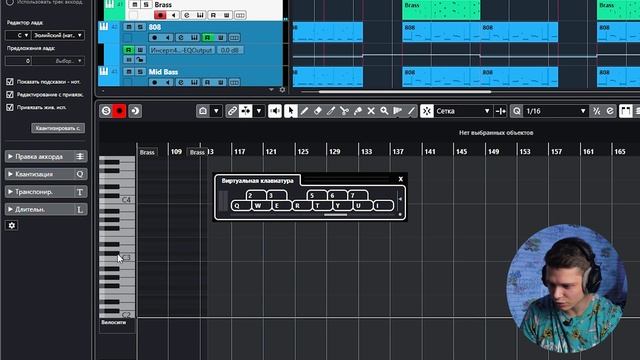Viewport: 640px width, 360px height.
Task: Select the first 'Brass' part tab in editor ruler
Action: click(147, 152)
